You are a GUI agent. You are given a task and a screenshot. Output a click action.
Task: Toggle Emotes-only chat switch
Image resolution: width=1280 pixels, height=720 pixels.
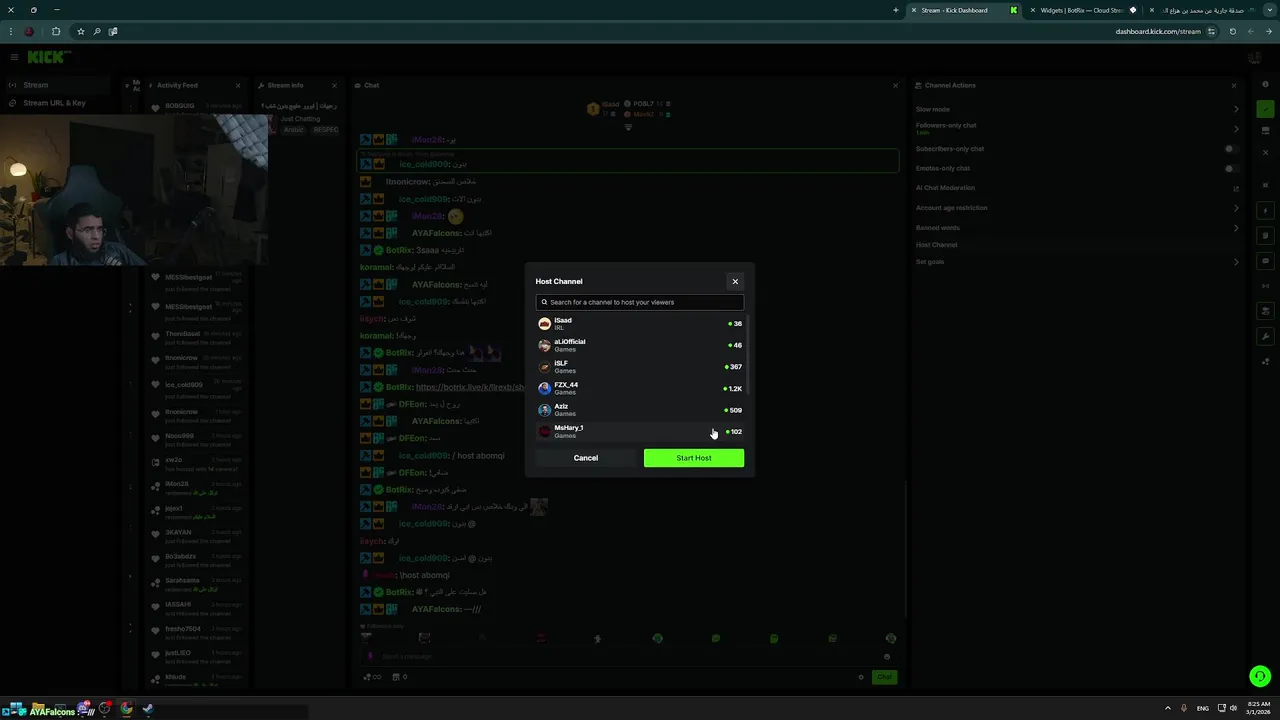[1232, 168]
